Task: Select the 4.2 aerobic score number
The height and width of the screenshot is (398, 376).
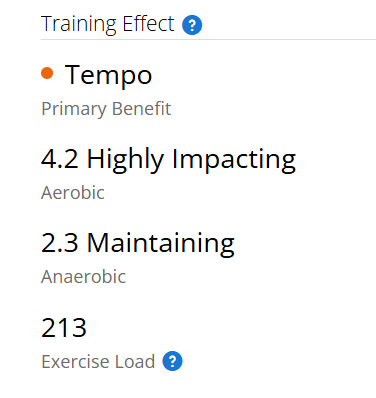Action: click(60, 159)
